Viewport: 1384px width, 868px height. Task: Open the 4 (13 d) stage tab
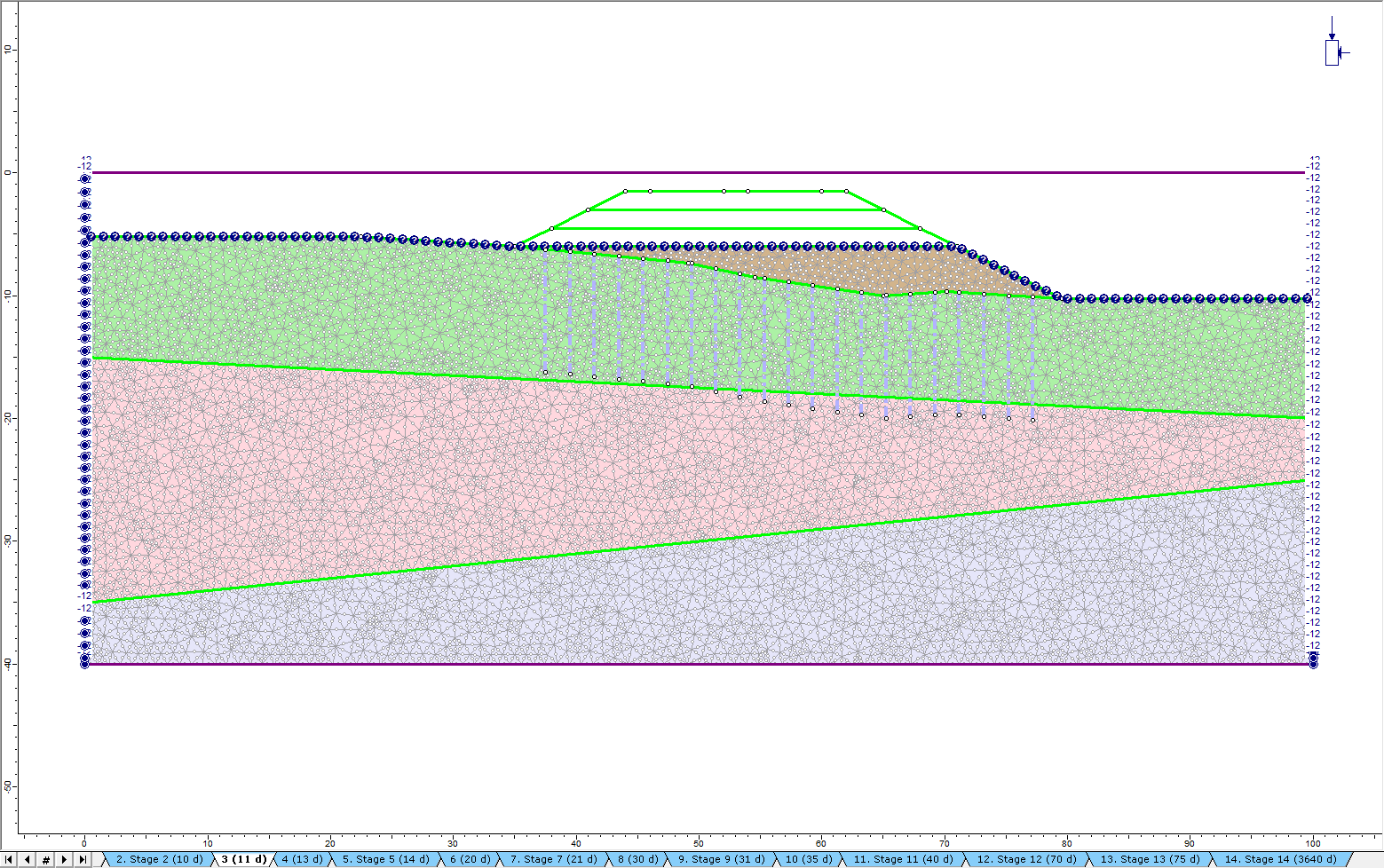[302, 859]
